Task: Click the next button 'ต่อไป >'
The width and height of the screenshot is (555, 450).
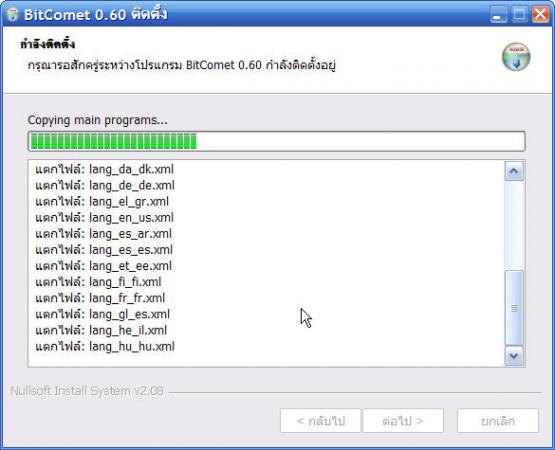Action: tap(403, 421)
